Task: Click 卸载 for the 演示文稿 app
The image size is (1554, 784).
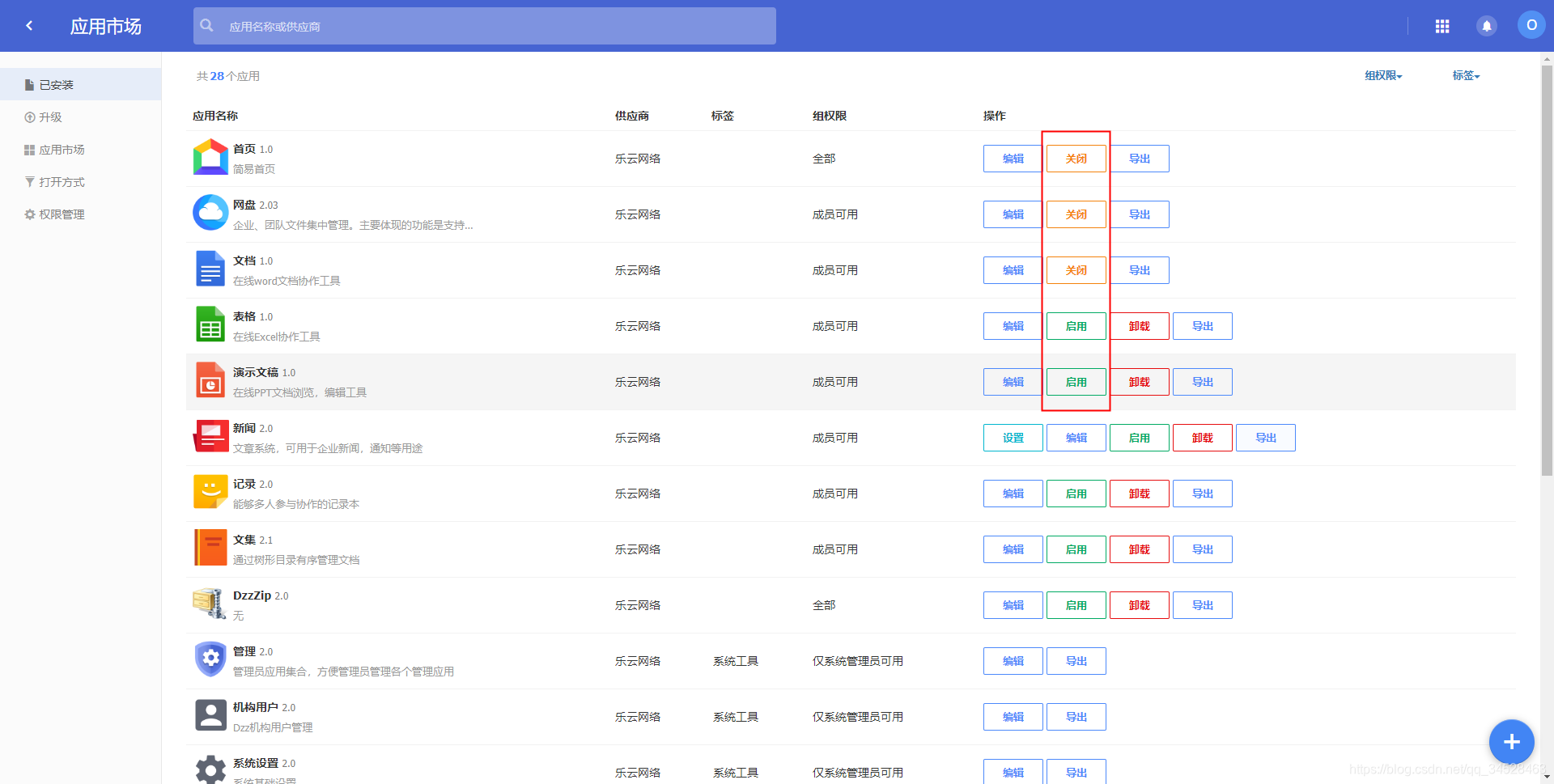Action: point(1139,382)
